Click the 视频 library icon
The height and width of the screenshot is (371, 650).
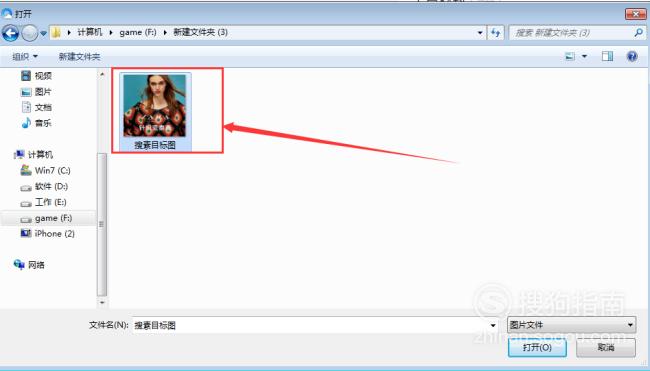coord(26,75)
